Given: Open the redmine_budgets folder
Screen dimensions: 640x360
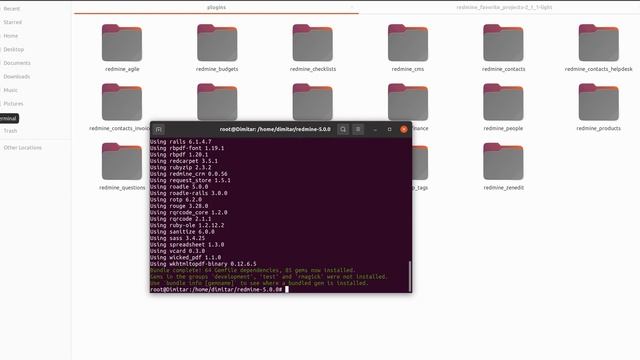Looking at the screenshot, I should [217, 43].
